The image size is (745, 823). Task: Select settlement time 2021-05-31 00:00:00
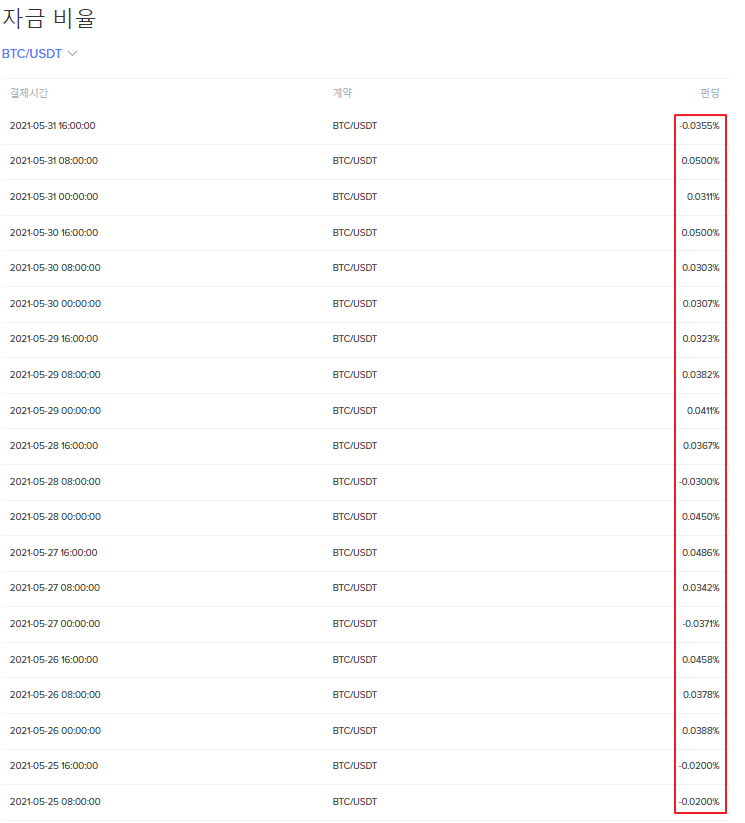[54, 196]
